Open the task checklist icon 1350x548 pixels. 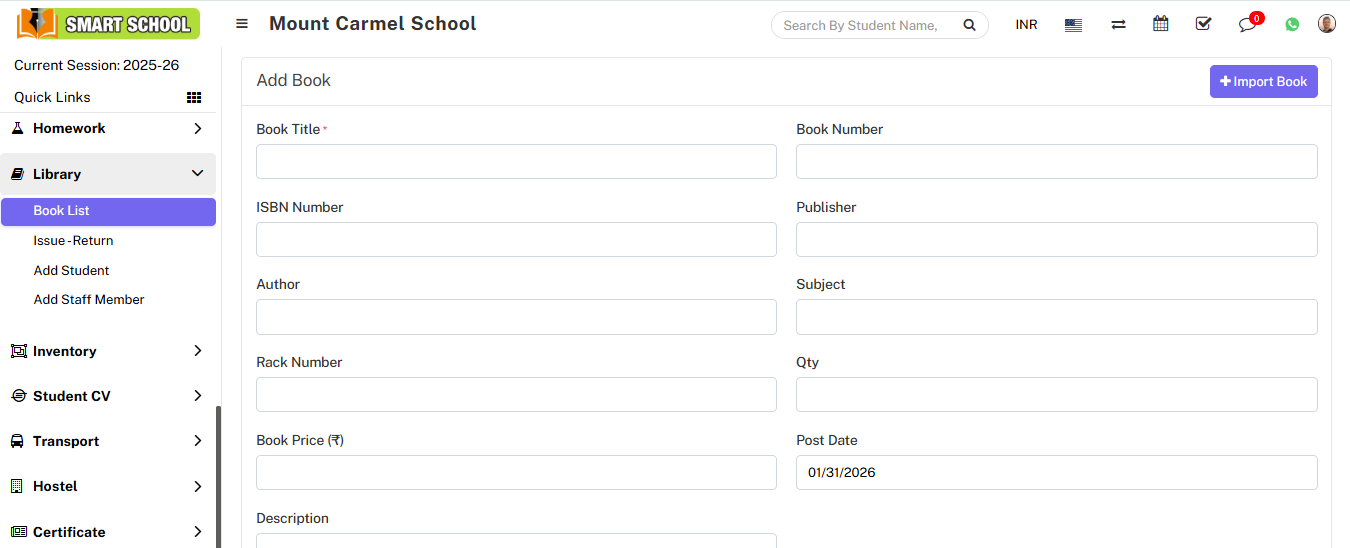coord(1203,24)
